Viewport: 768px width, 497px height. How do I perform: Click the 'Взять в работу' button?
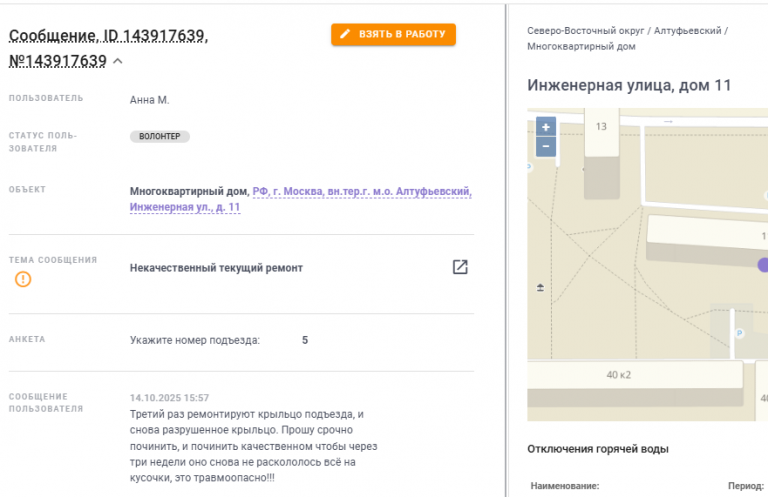[x=393, y=34]
